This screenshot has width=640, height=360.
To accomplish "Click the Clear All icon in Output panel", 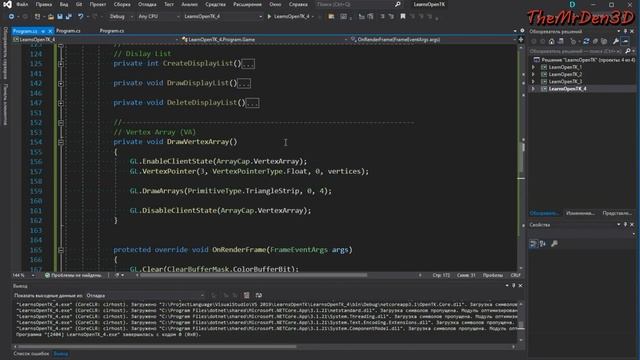I will [x=247, y=295].
